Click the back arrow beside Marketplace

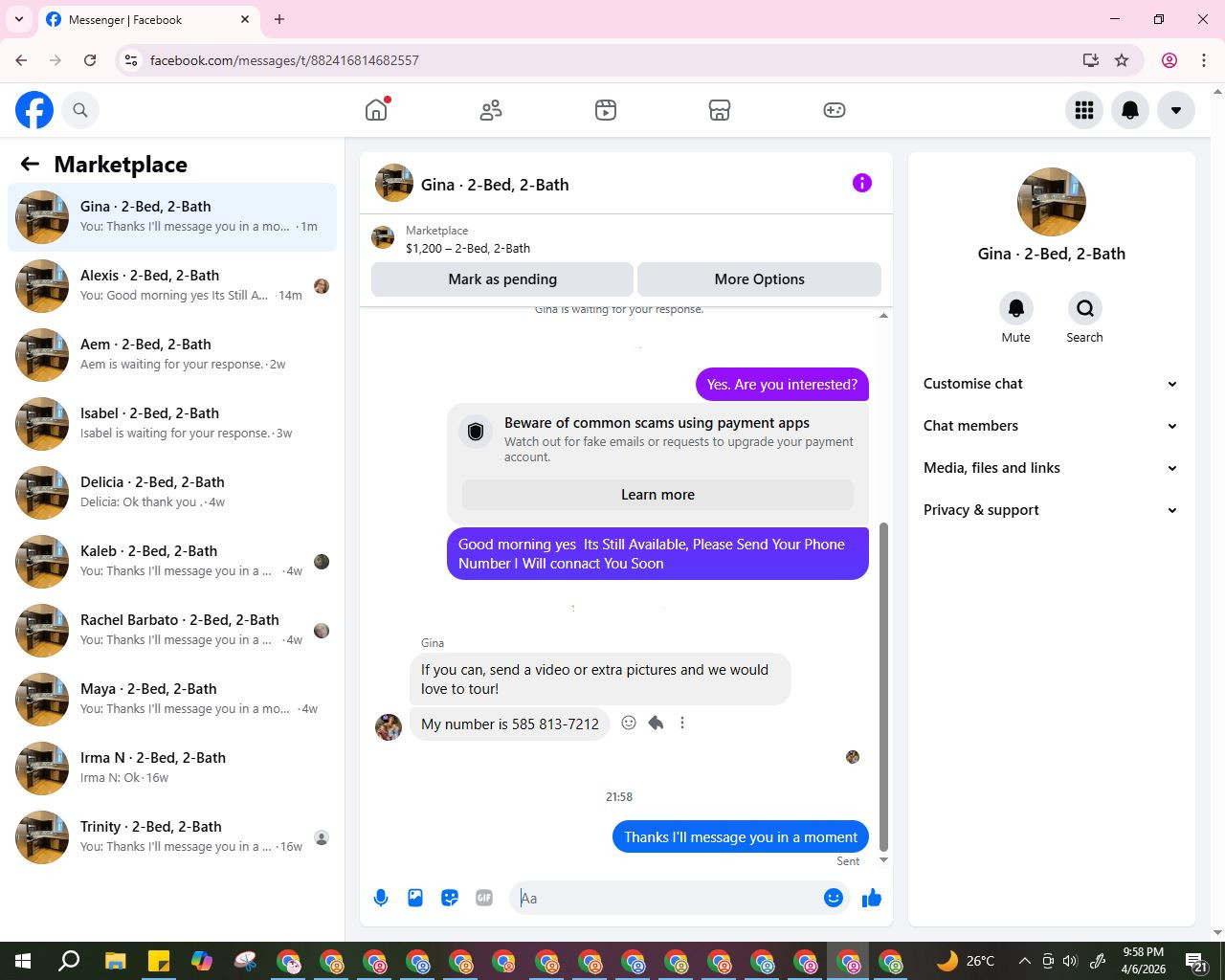click(x=30, y=164)
